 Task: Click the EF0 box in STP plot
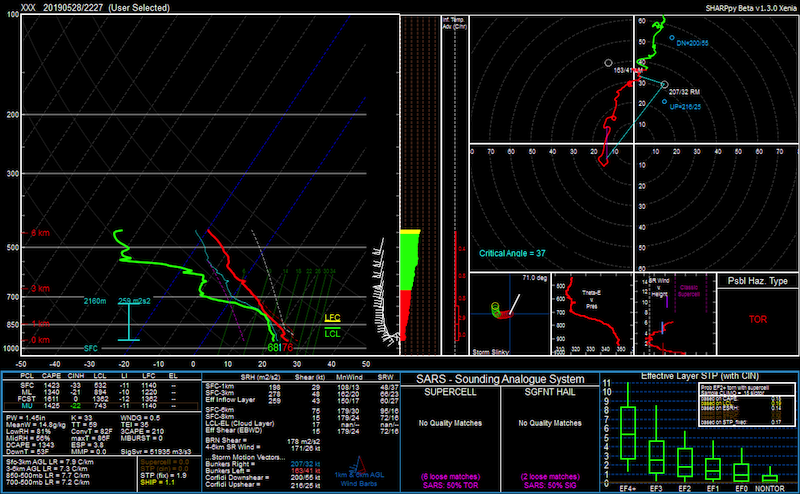741,473
